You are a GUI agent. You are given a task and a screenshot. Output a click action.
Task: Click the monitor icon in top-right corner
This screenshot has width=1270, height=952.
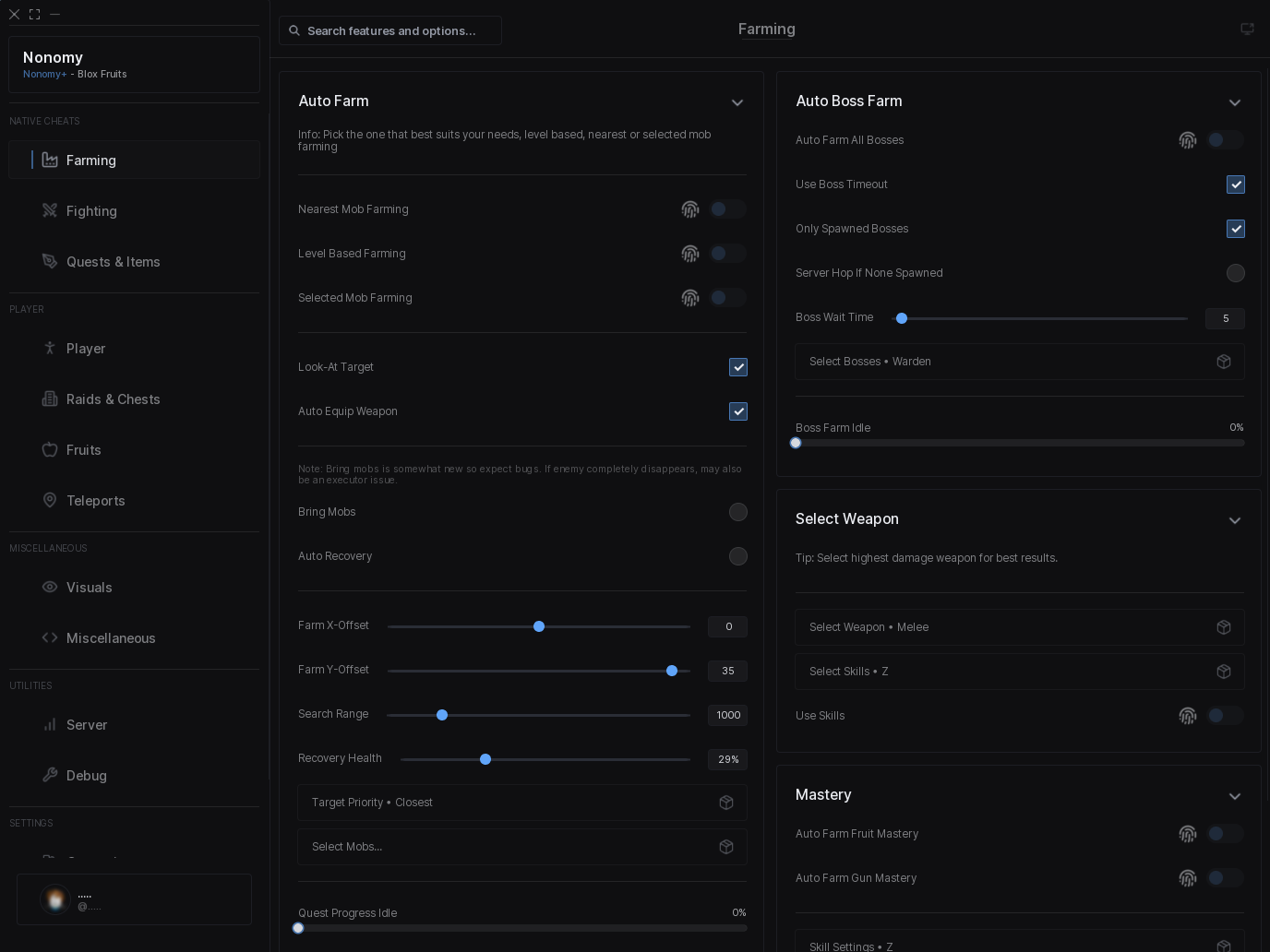[1247, 30]
